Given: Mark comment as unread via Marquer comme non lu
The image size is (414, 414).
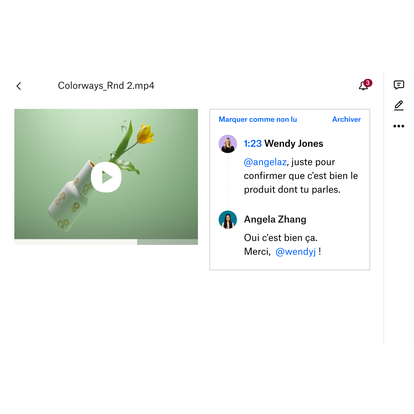Looking at the screenshot, I should click(x=258, y=119).
